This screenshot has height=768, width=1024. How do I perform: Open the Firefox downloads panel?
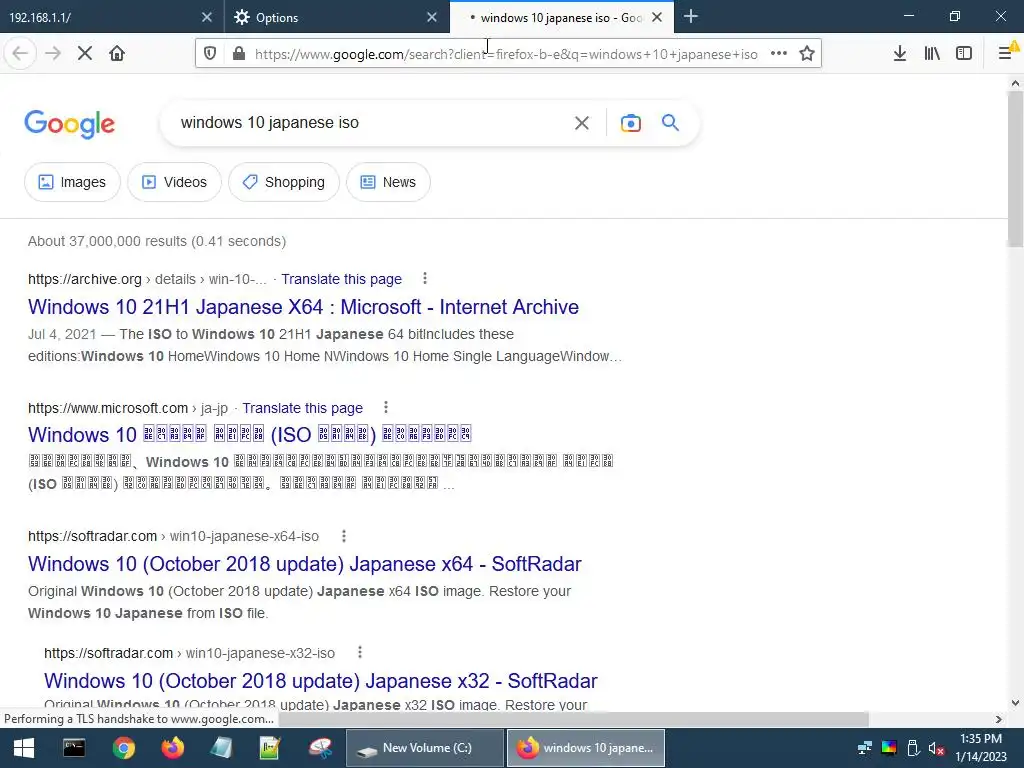900,54
